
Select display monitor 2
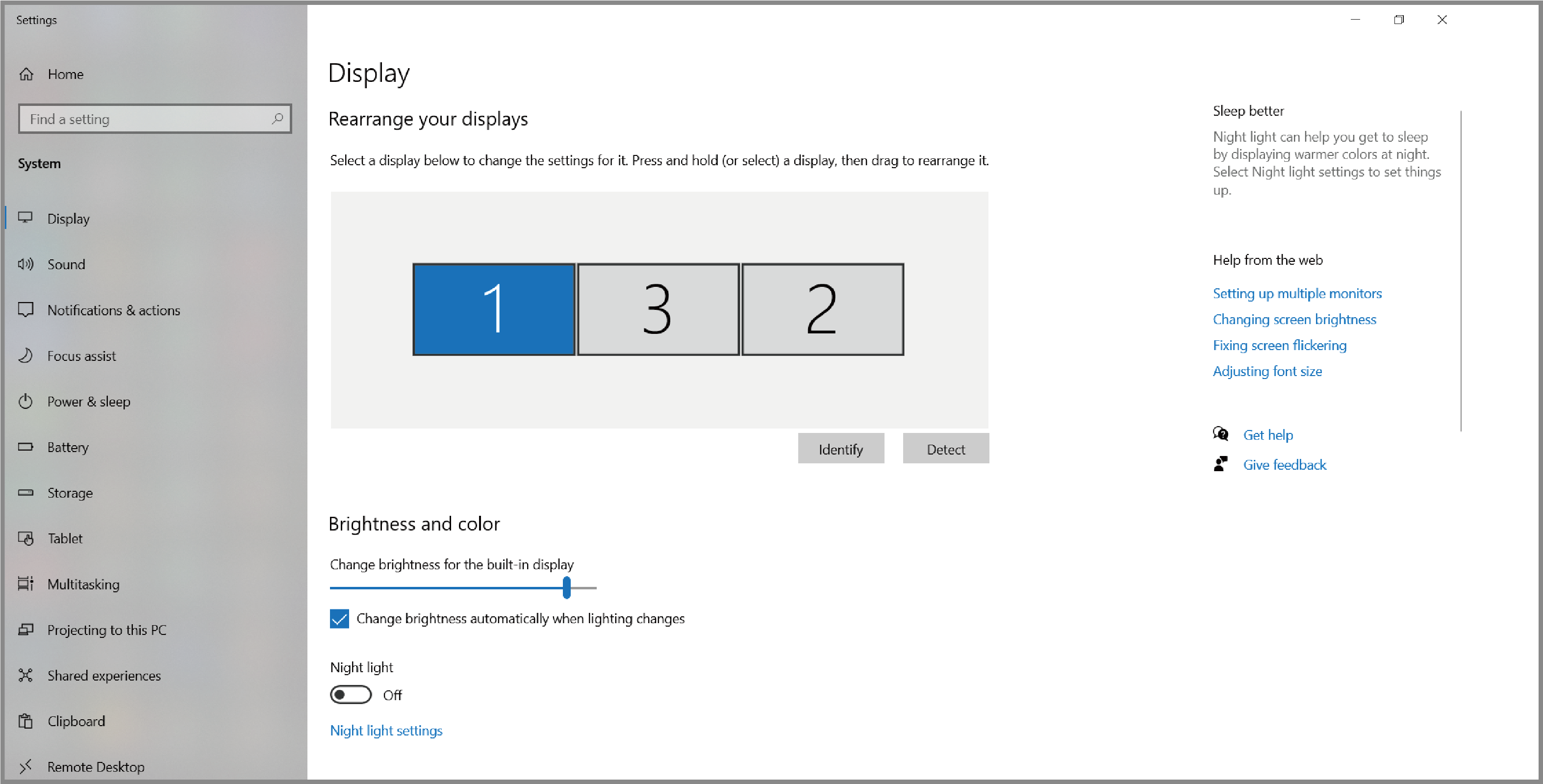click(822, 310)
